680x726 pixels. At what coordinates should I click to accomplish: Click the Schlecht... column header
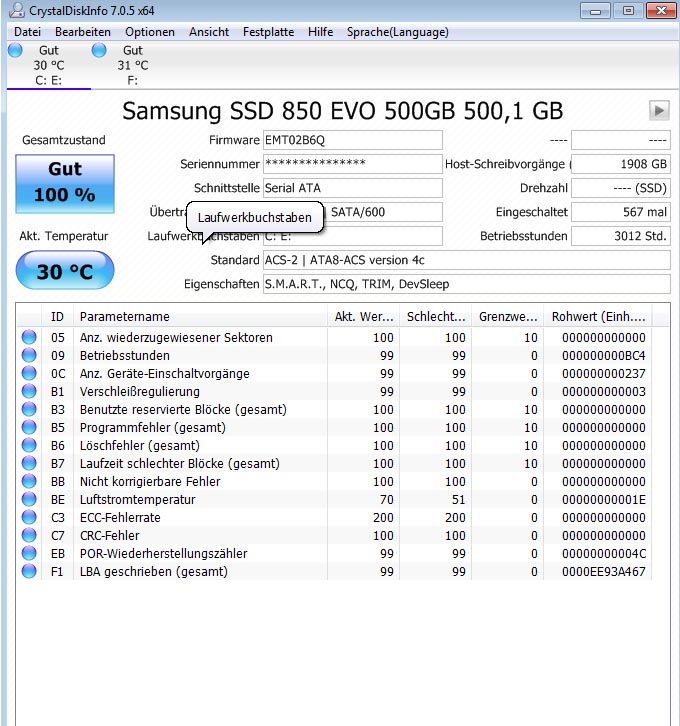(436, 317)
